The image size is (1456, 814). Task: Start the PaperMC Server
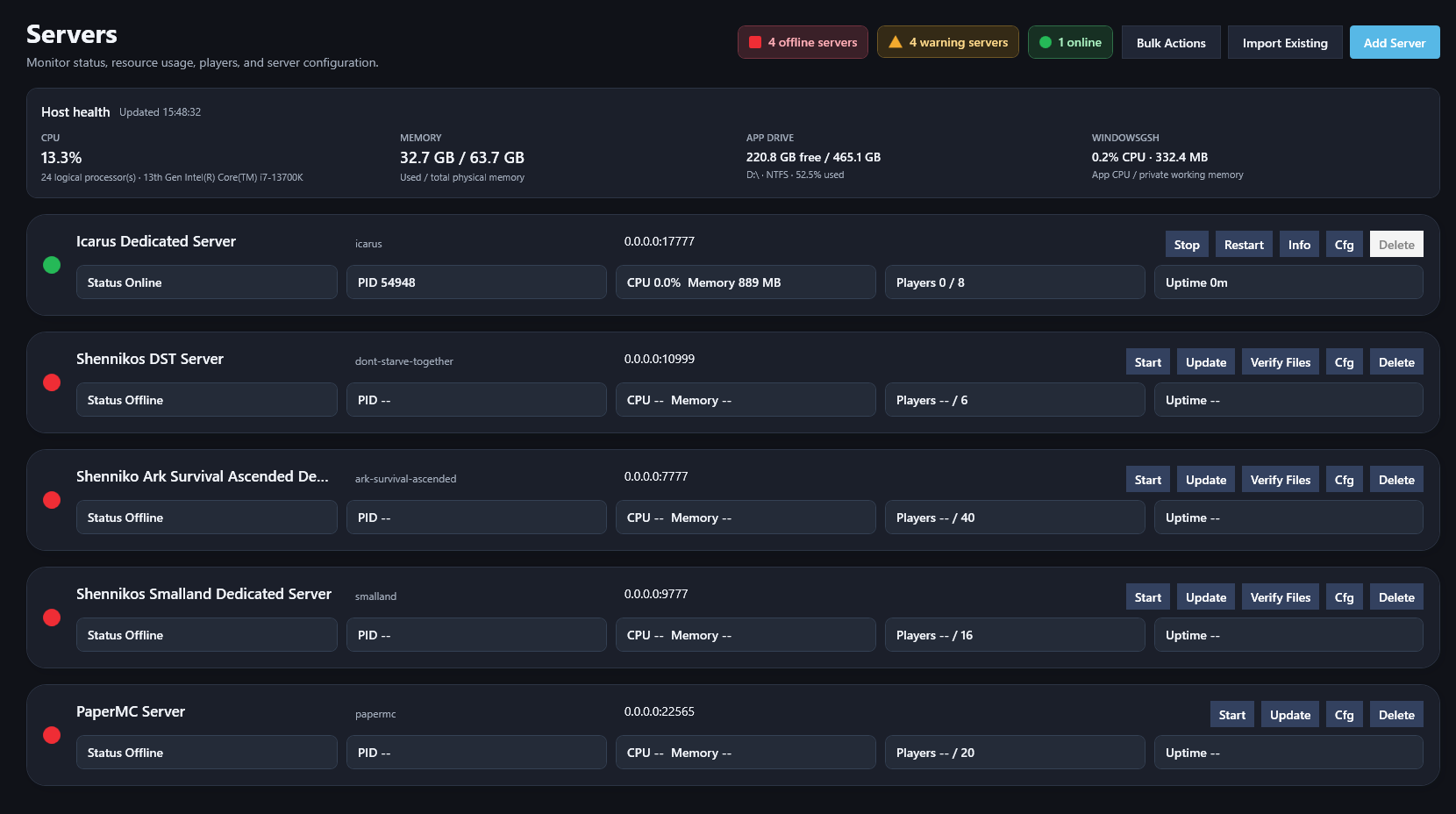1231,715
